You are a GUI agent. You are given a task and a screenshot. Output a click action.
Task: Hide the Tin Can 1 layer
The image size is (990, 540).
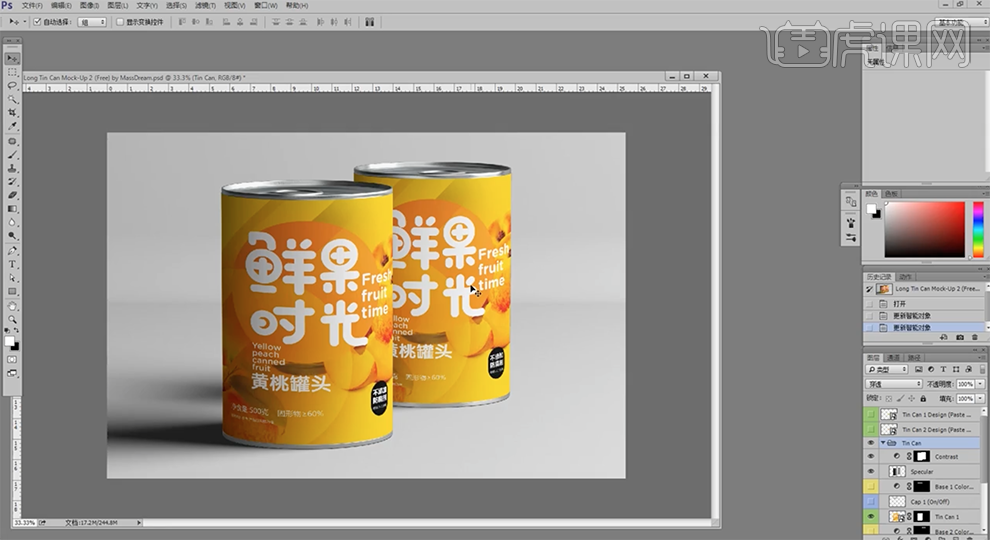click(x=870, y=517)
